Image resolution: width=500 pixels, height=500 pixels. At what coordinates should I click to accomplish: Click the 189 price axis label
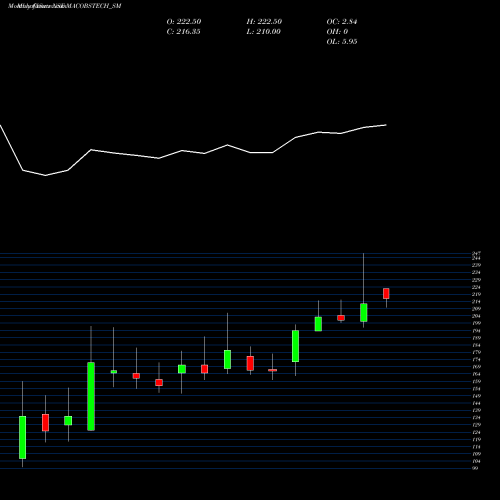[x=476, y=338]
